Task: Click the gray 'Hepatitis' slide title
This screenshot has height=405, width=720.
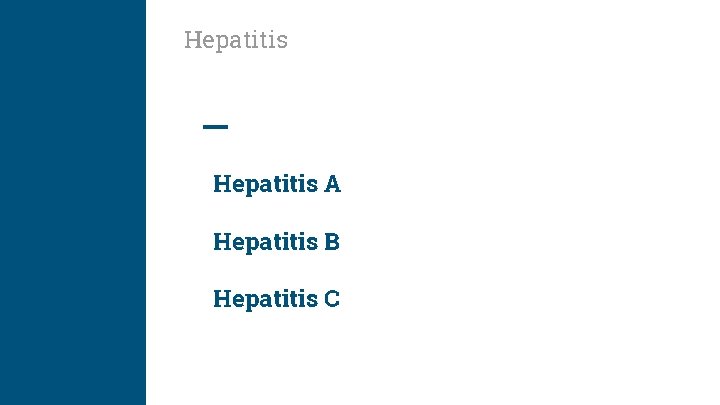Action: [236, 40]
